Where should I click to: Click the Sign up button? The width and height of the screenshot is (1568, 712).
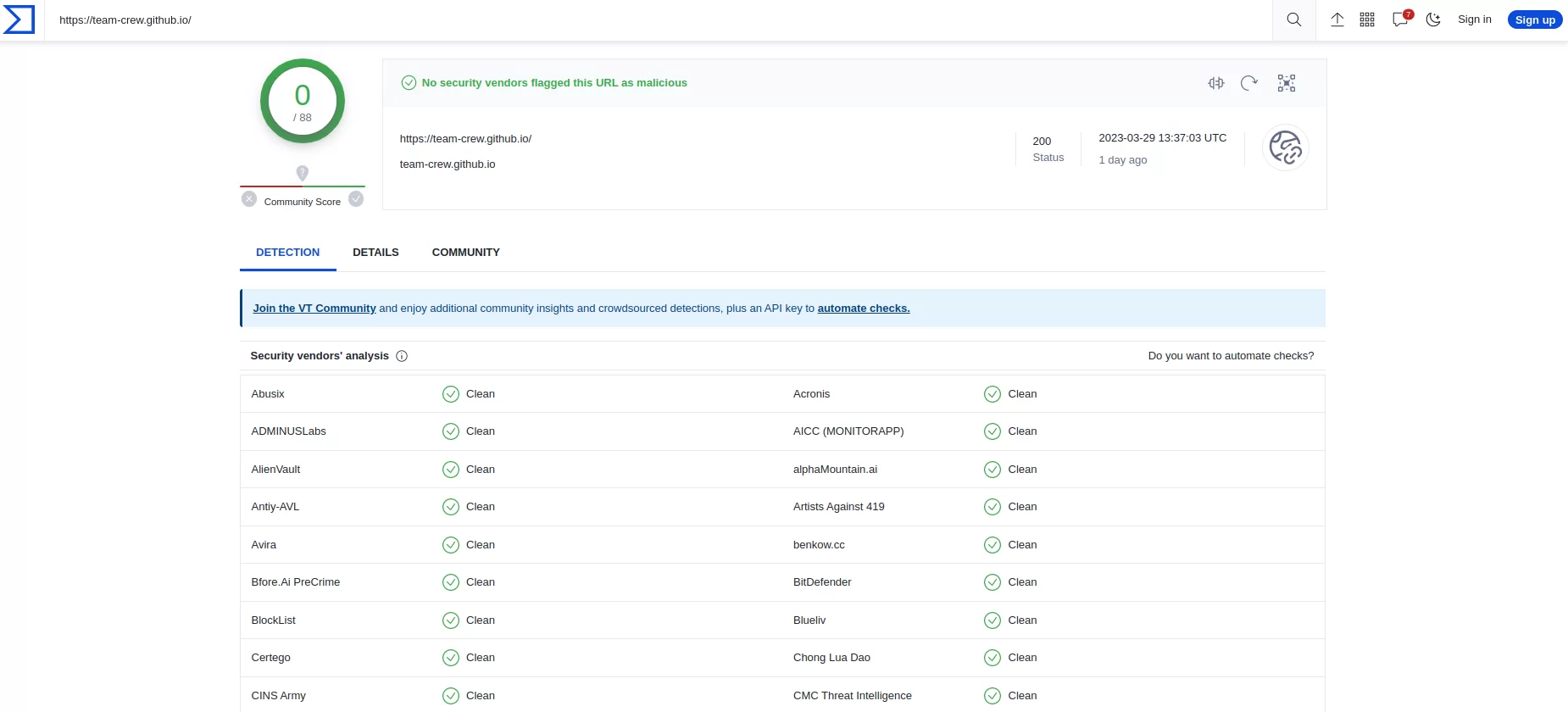(x=1535, y=19)
